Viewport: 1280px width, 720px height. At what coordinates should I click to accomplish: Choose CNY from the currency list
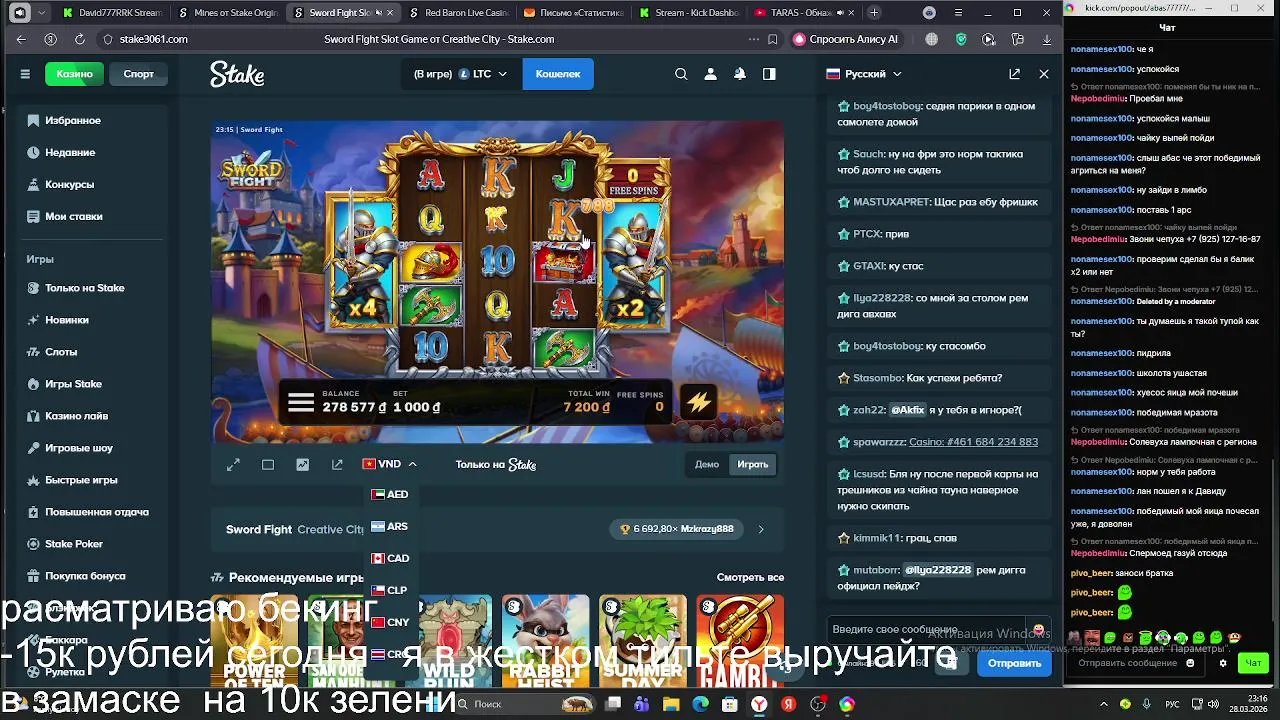click(390, 622)
